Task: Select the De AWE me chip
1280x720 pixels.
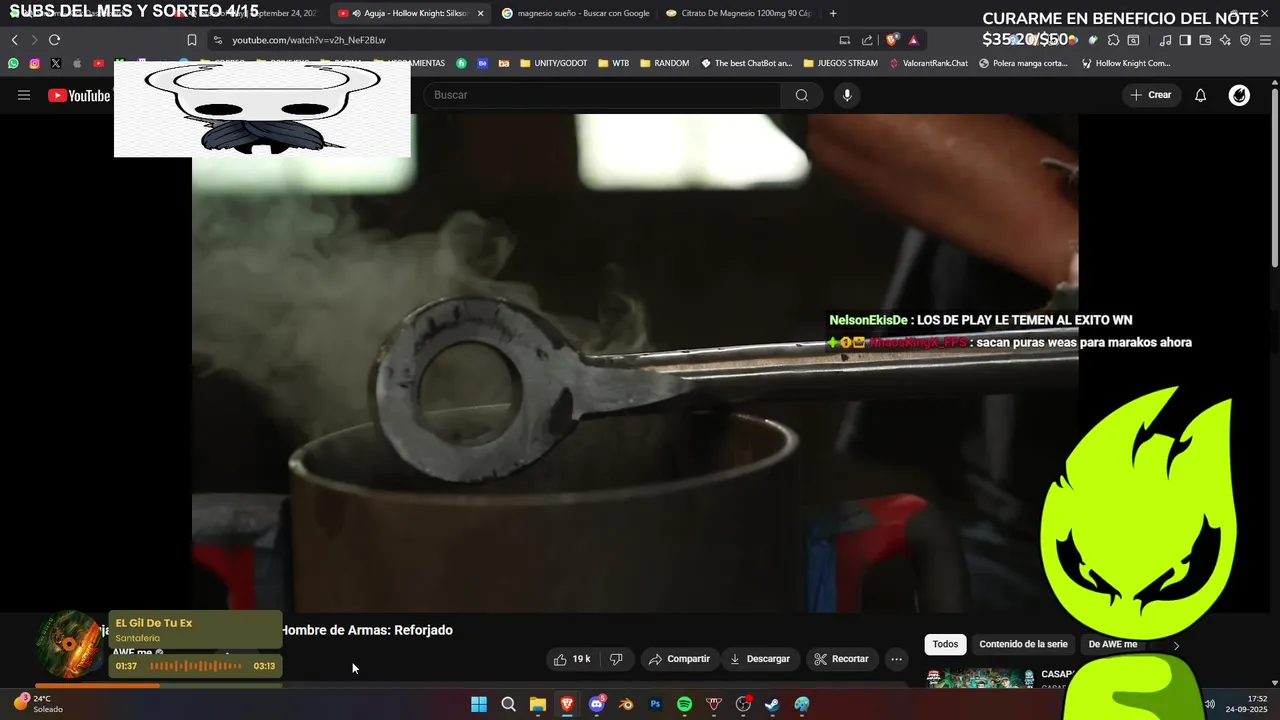Action: [1112, 644]
